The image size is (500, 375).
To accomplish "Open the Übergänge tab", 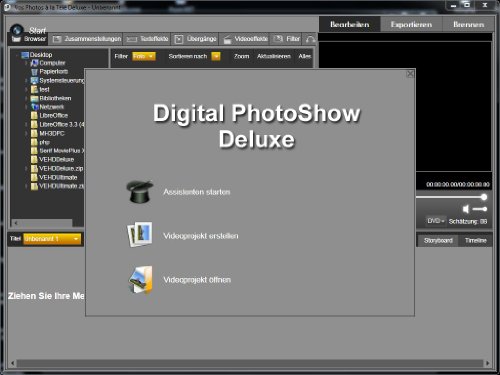I will click(x=195, y=39).
